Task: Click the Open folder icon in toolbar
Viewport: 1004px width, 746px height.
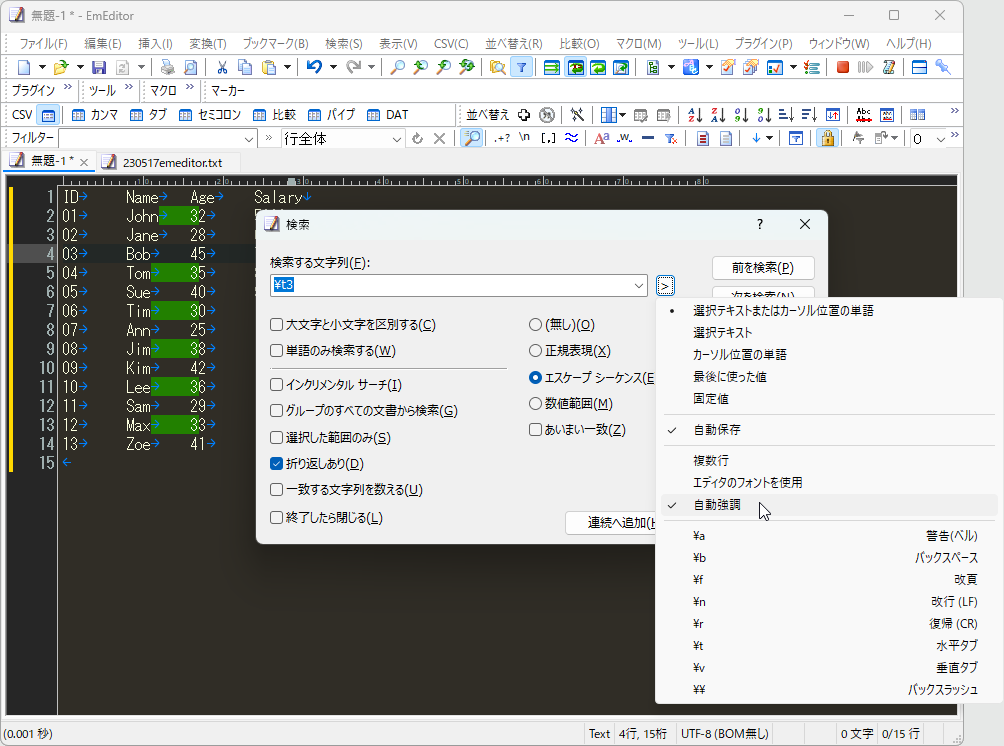Action: 61,67
